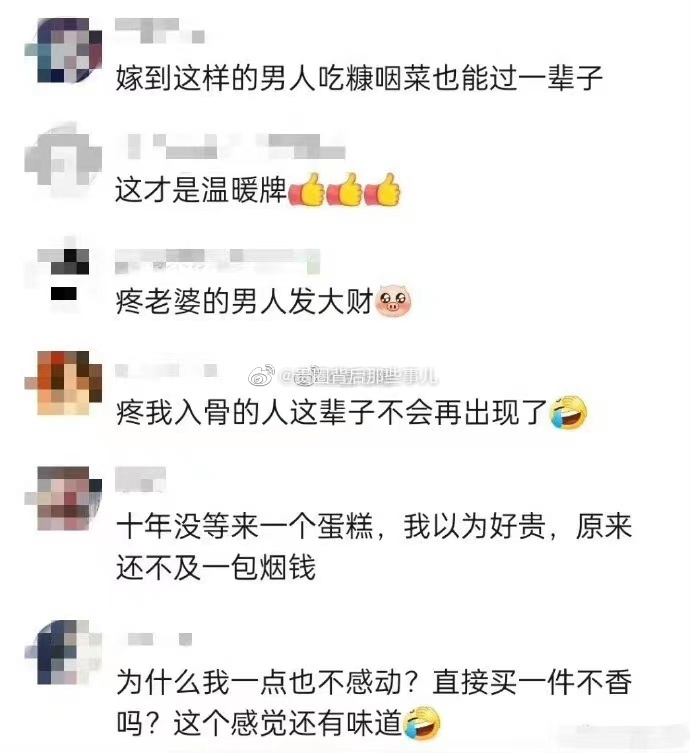Click the pig emoji after 发大财

394,301
